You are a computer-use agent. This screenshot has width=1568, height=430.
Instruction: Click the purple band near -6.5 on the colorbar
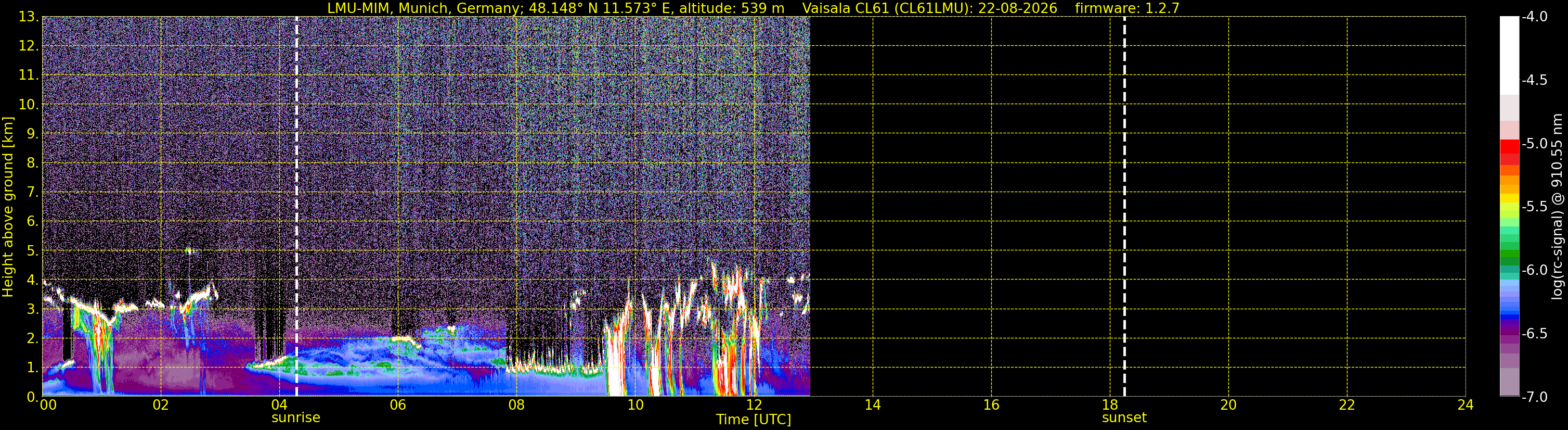pos(1510,332)
